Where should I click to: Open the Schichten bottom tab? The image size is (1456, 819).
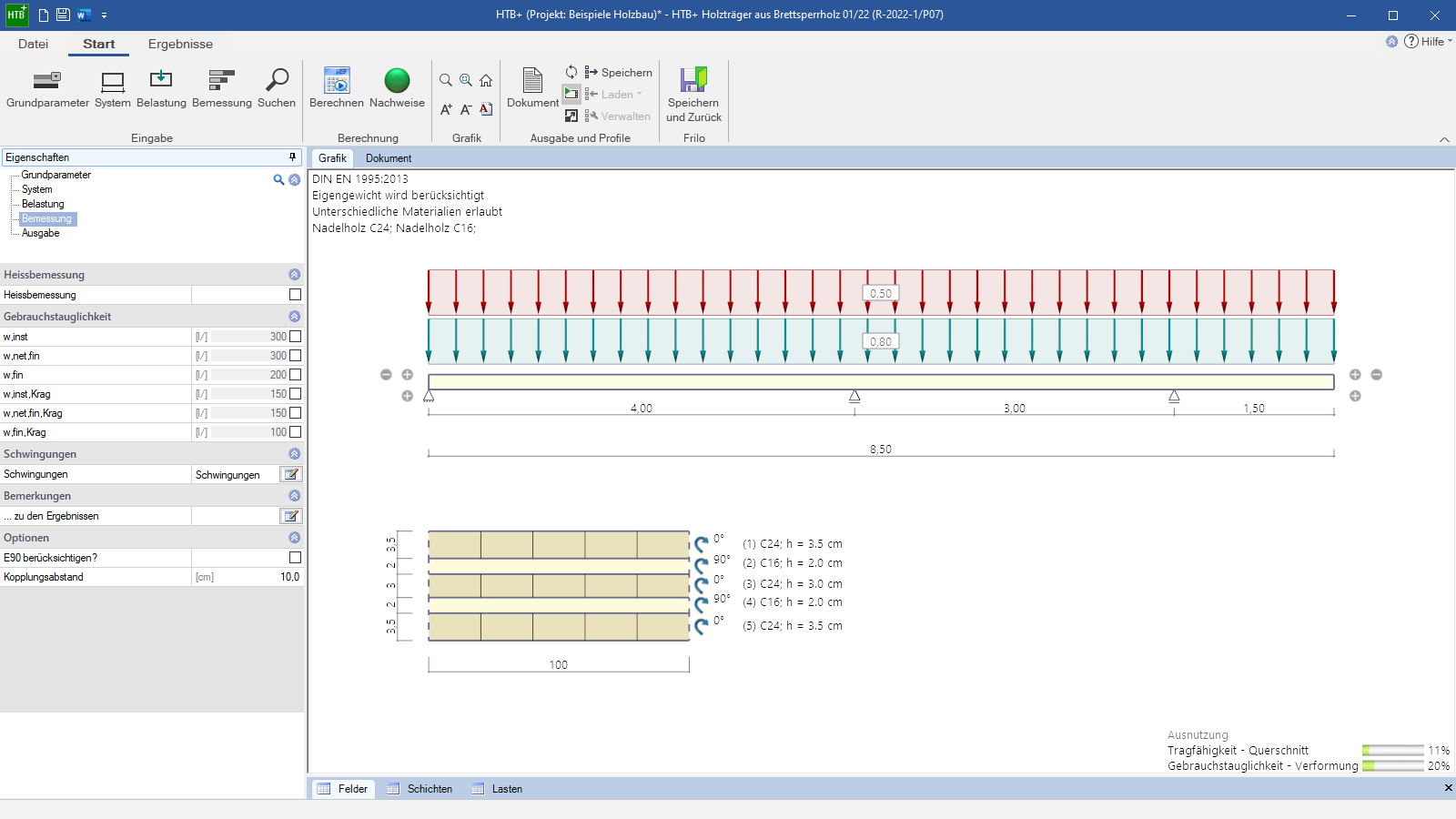(420, 789)
